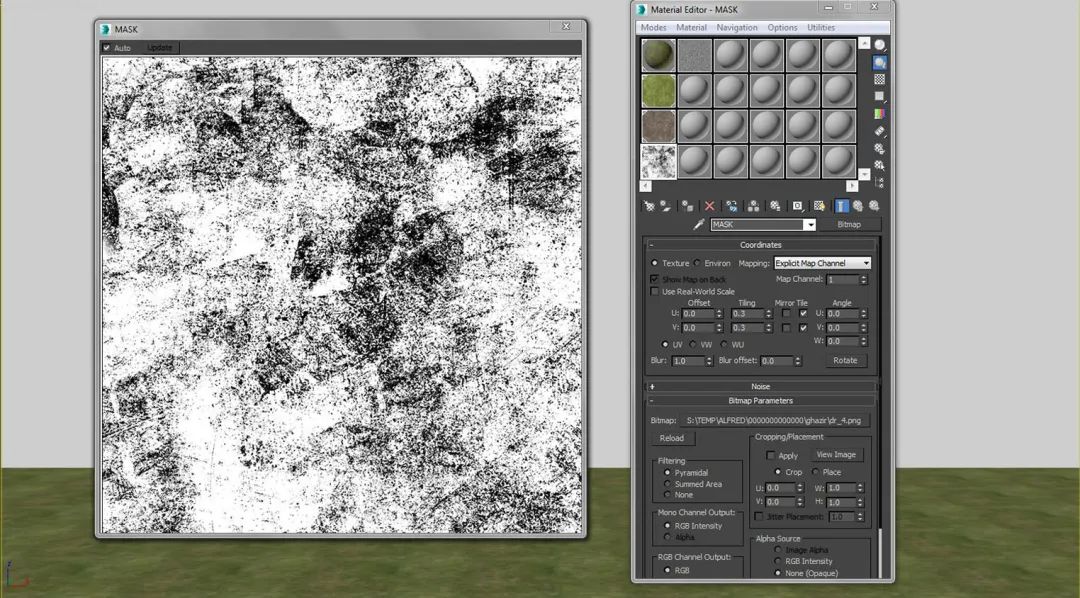Open the Navigation menu
This screenshot has height=598, width=1080.
737,28
